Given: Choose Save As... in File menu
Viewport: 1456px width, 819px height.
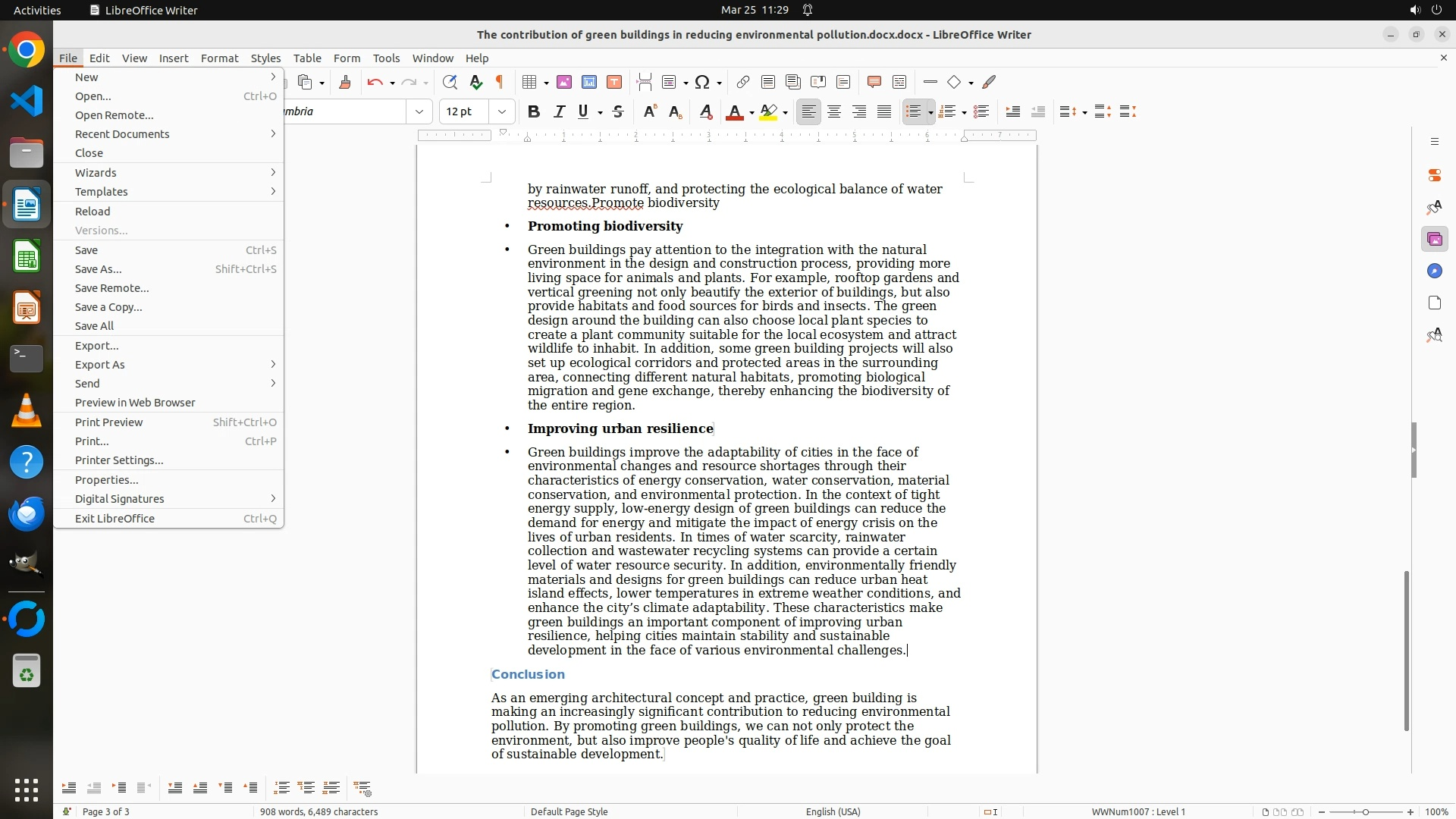Looking at the screenshot, I should [98, 269].
